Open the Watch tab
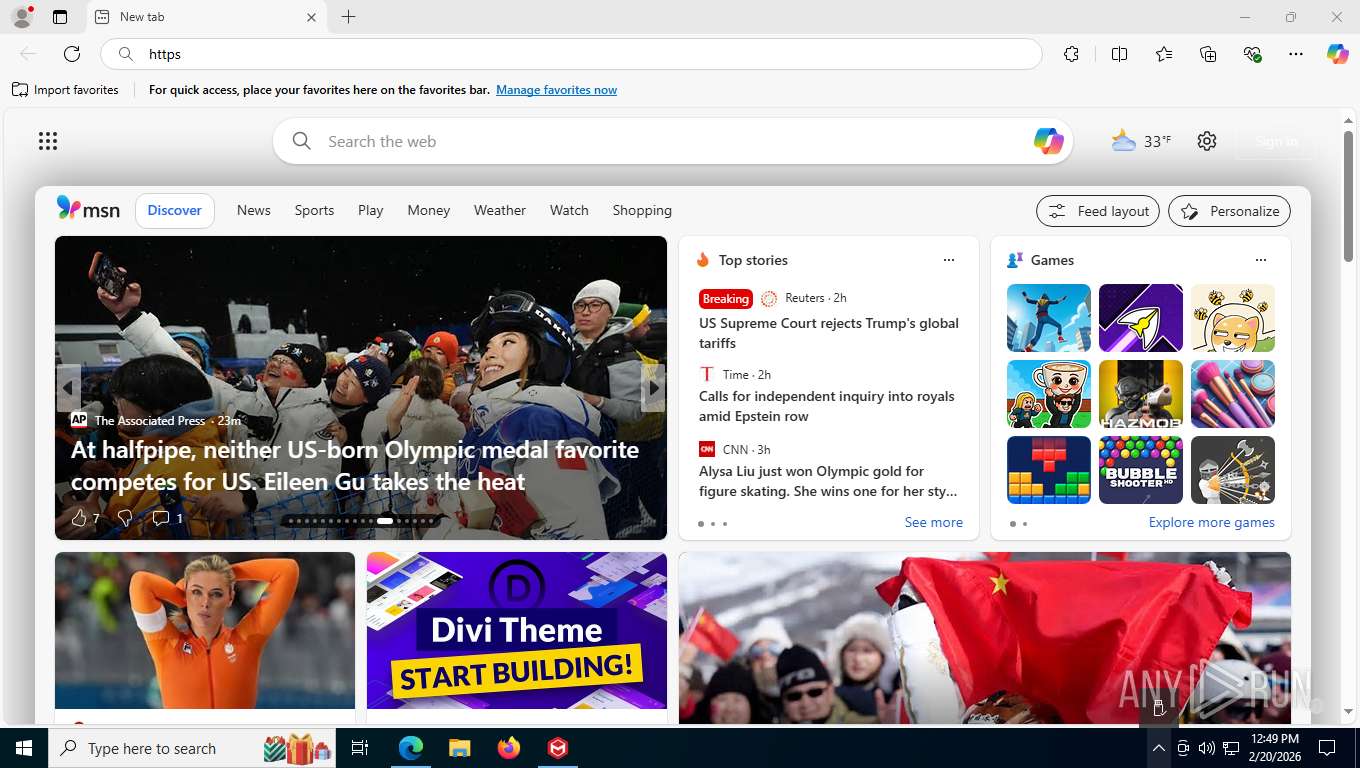 569,210
